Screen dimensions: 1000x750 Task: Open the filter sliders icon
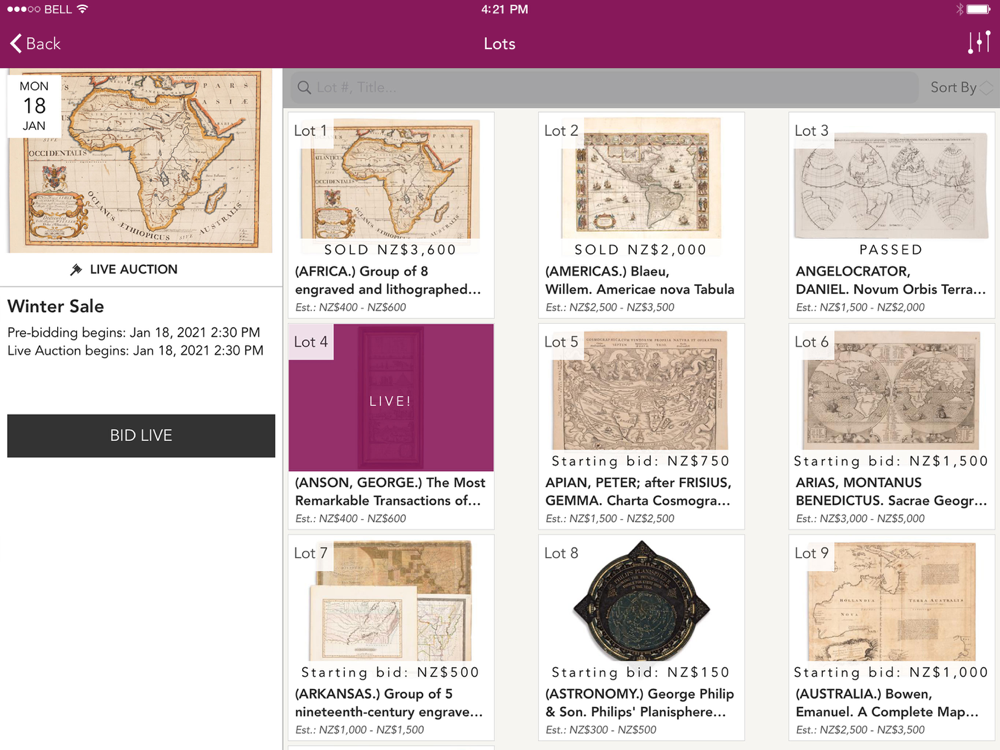979,43
